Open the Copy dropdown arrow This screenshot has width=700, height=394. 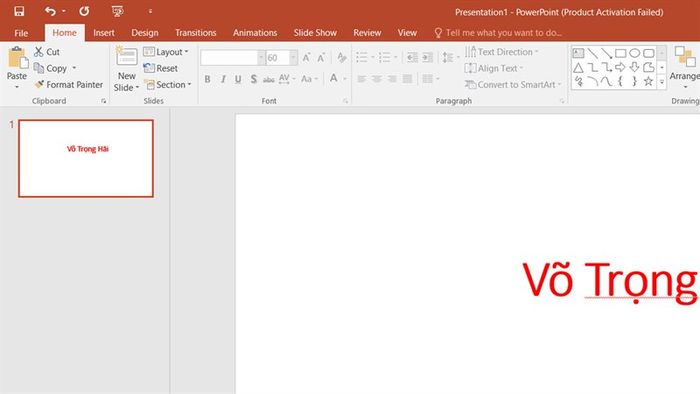pyautogui.click(x=74, y=68)
